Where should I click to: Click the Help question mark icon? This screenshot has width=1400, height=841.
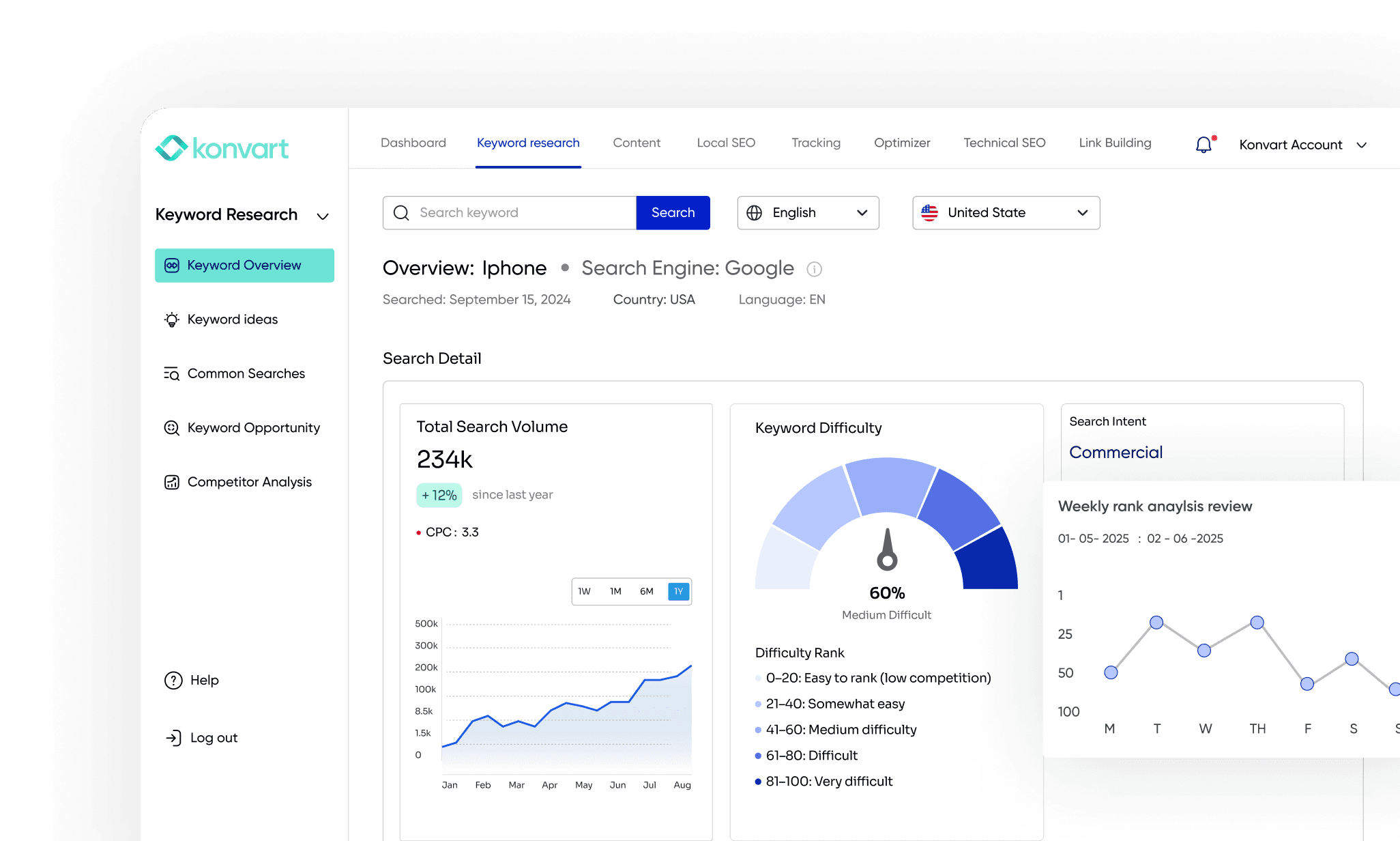click(173, 681)
